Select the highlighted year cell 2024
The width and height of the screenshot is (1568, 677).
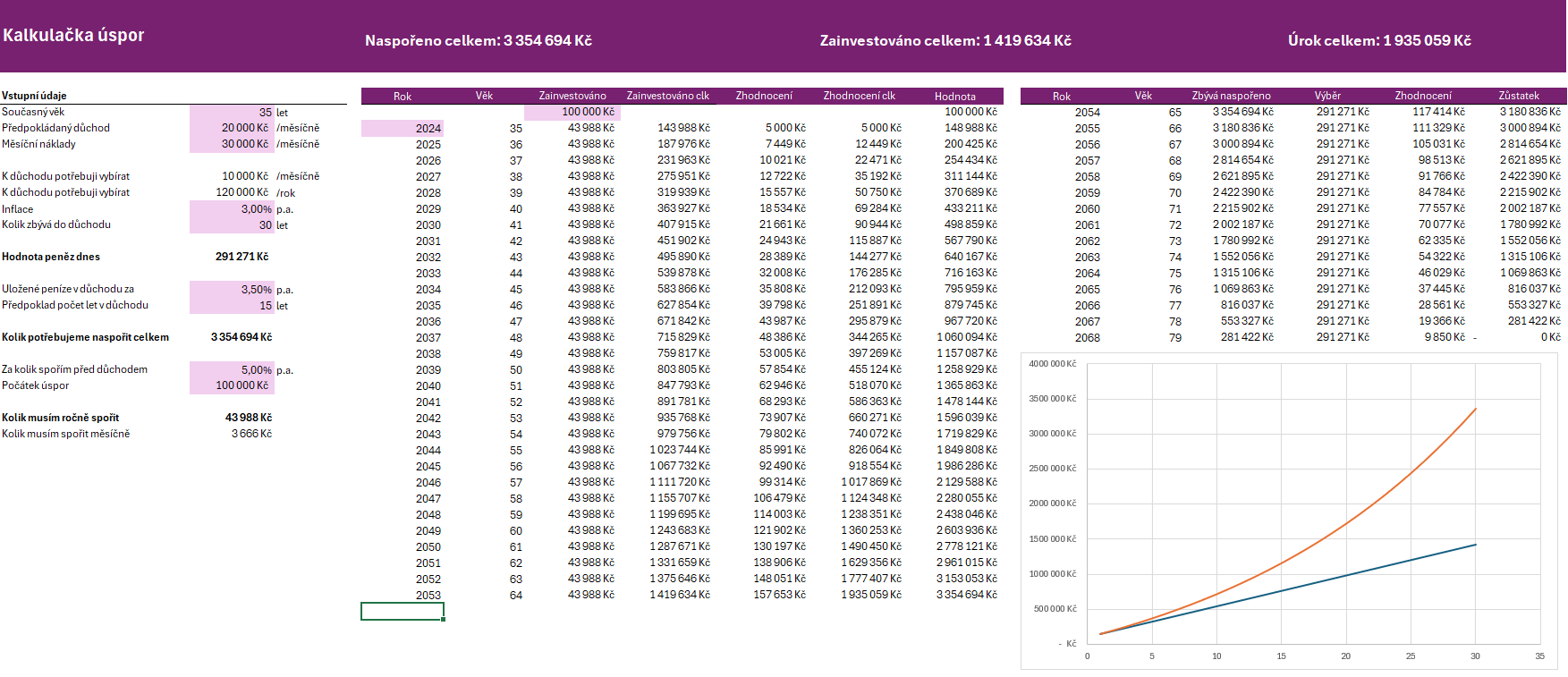click(x=403, y=128)
